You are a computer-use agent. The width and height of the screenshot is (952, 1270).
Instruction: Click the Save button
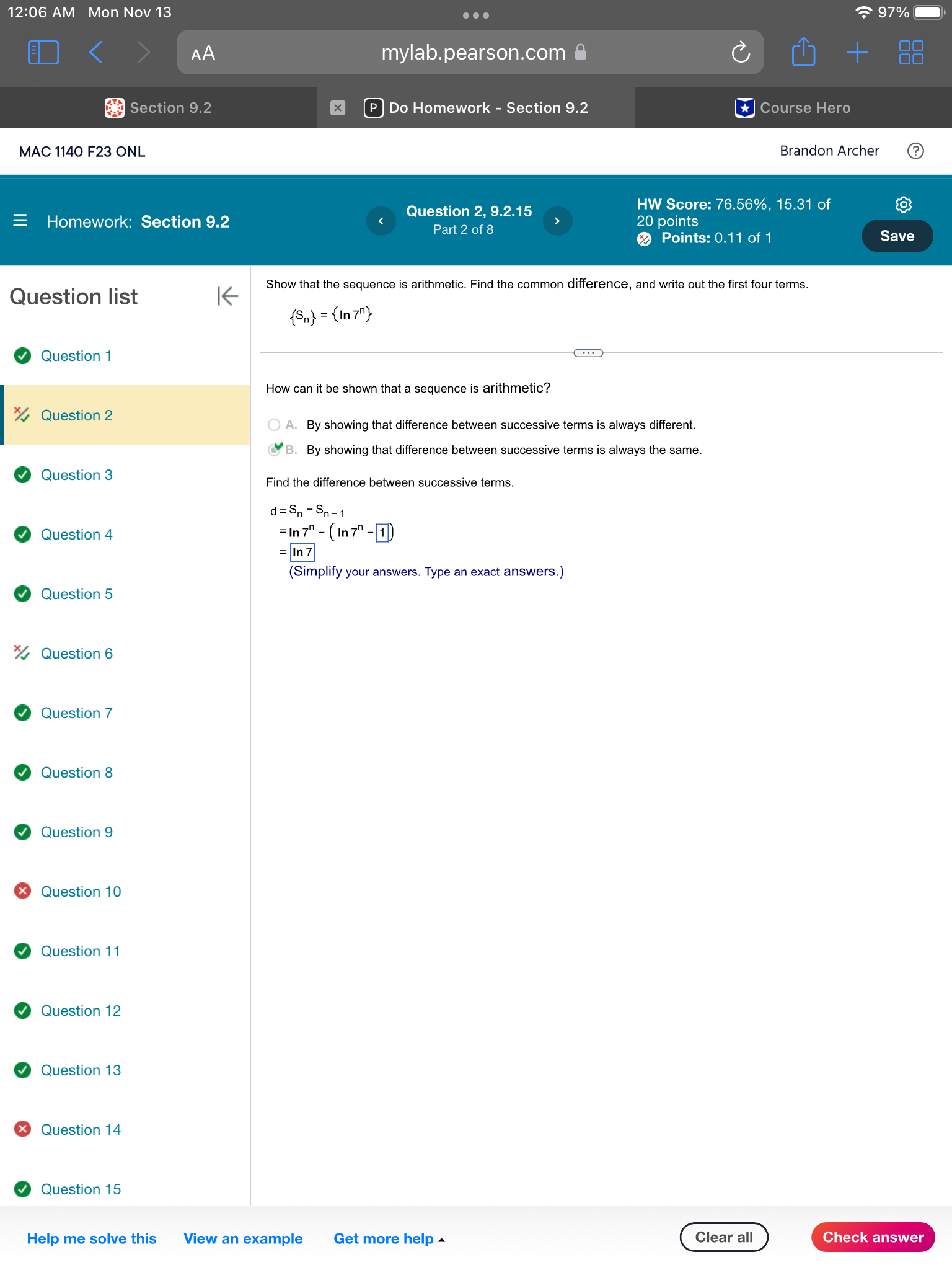tap(897, 236)
